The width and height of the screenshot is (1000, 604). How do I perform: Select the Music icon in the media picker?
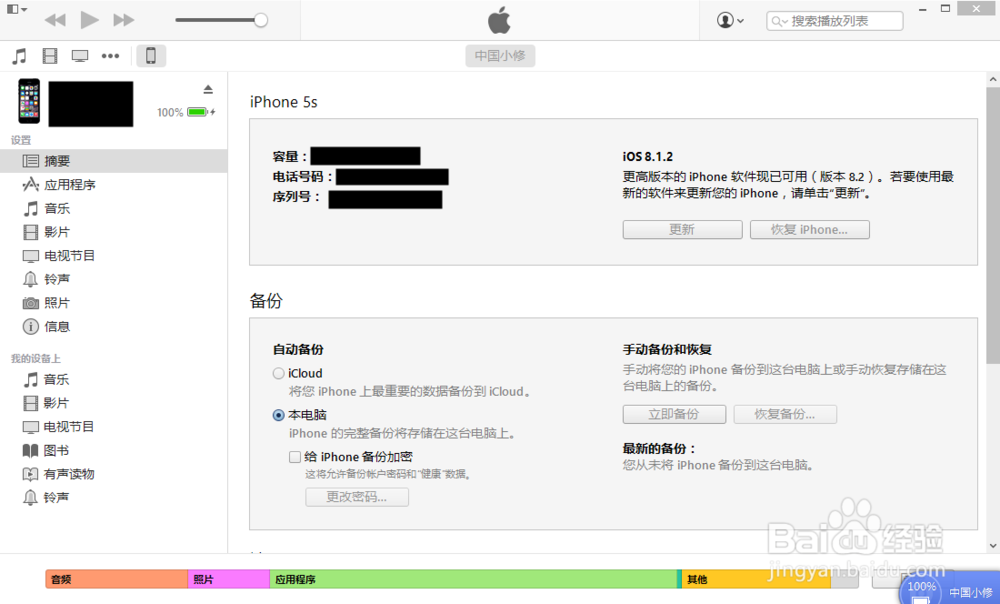click(x=18, y=55)
